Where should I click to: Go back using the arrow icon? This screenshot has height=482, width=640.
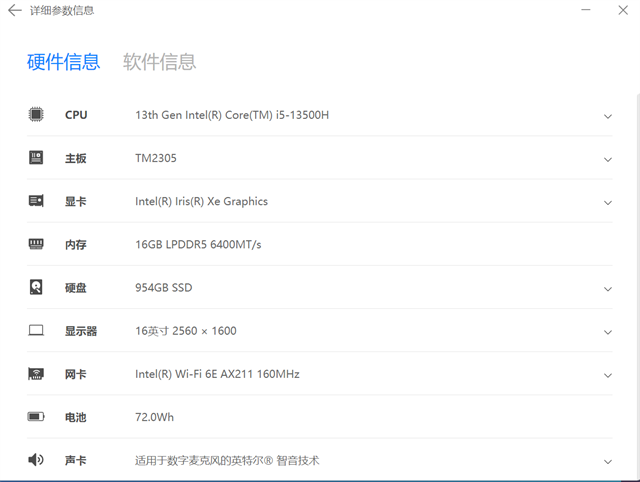[x=15, y=10]
